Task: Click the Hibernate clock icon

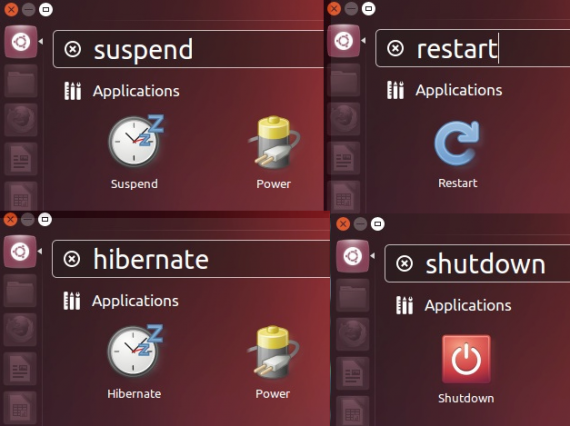Action: click(x=135, y=351)
